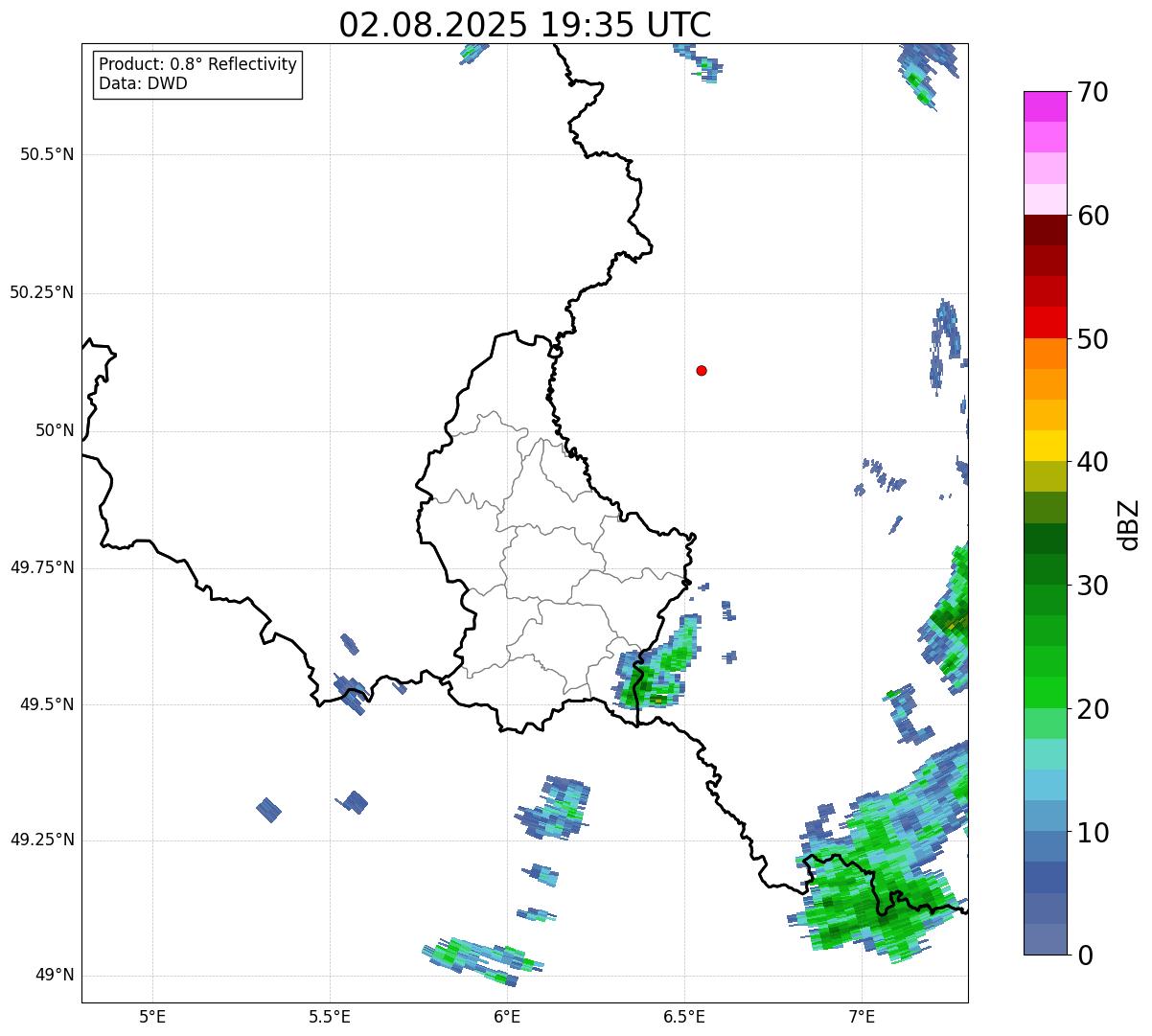The width and height of the screenshot is (1152, 1036).
Task: Pick the slate blue swatch at colorbar bottom
Action: click(x=1046, y=939)
